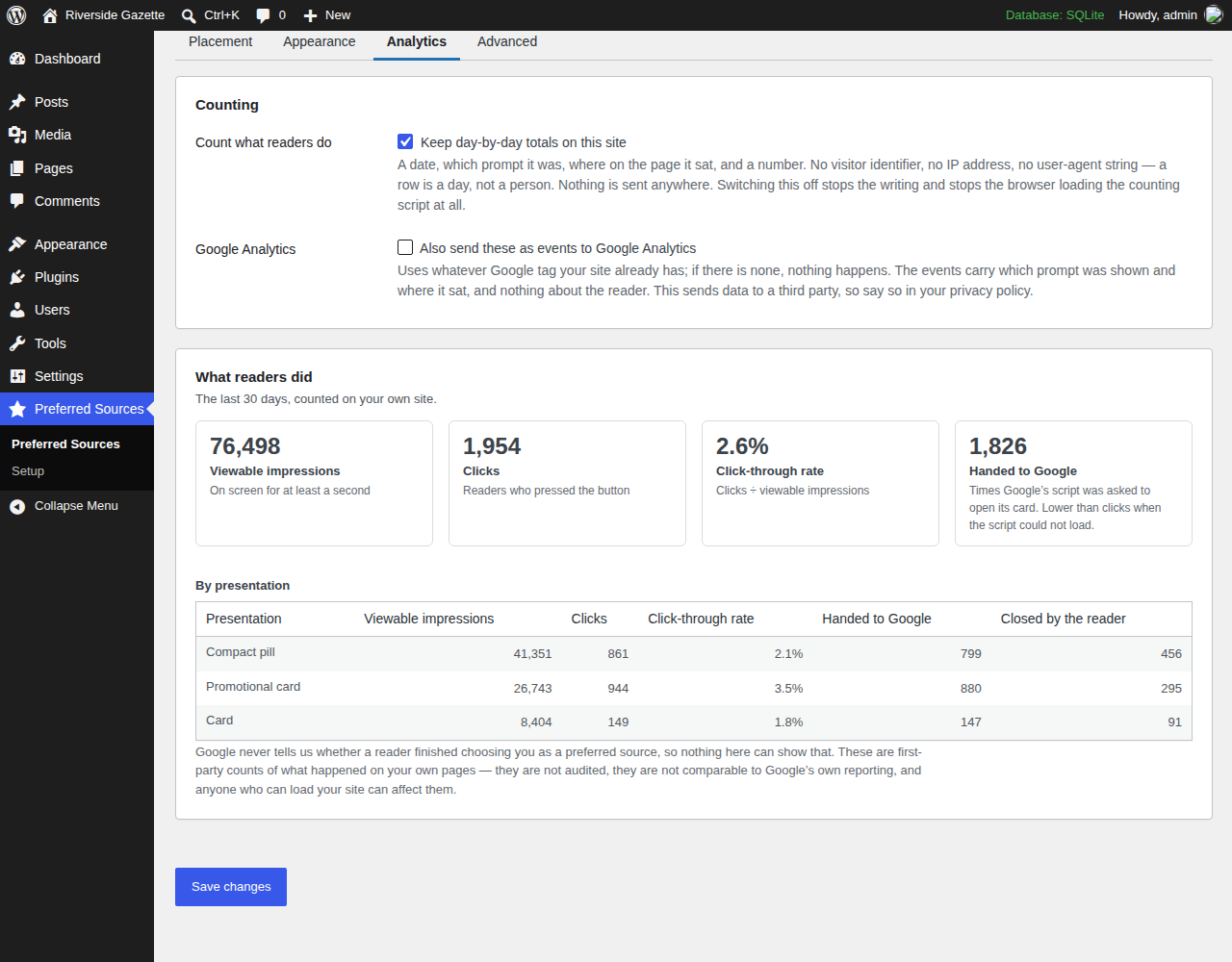Click the comments bubble icon in admin bar
1232x962 pixels.
263,15
